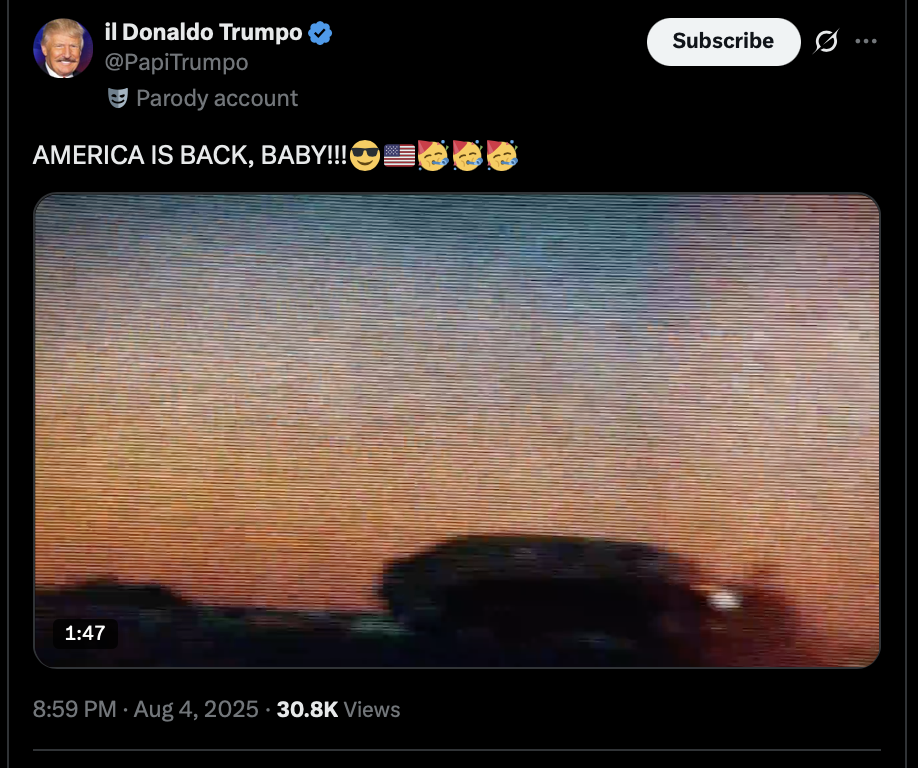
Task: Click the bright headlight in the video
Action: pos(724,599)
